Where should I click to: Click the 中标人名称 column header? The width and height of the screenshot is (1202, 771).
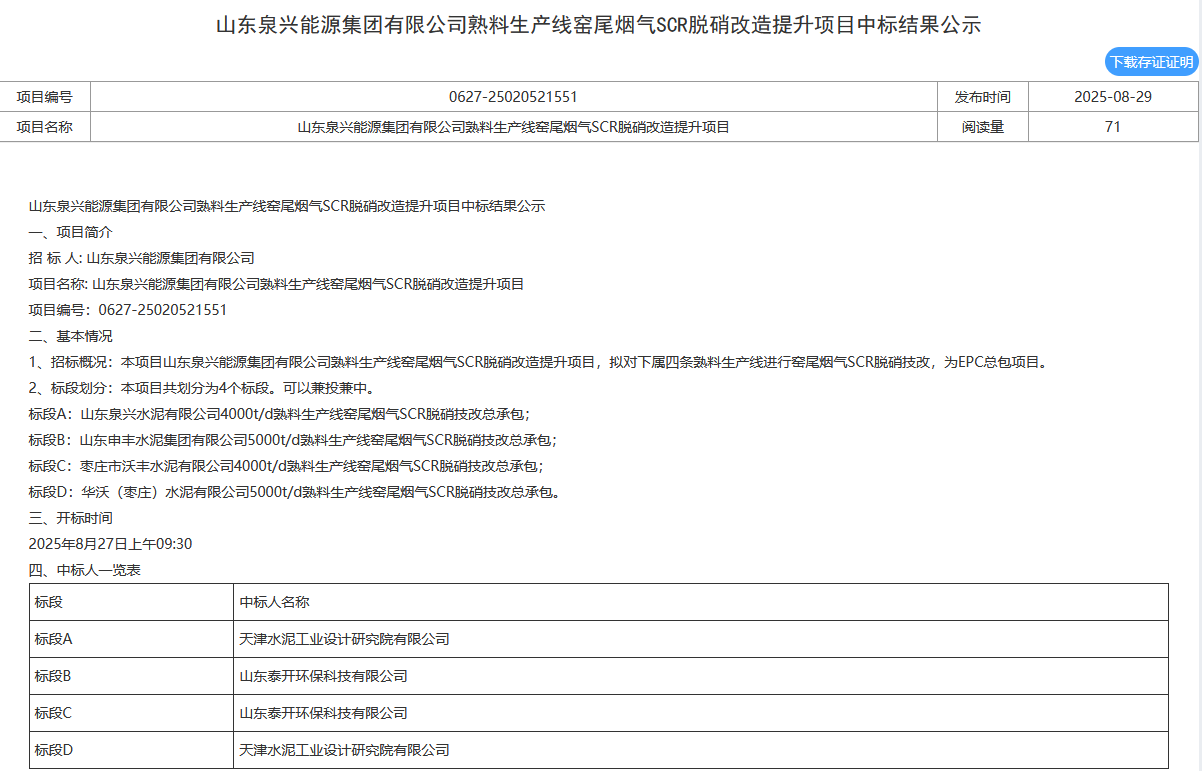click(x=701, y=602)
